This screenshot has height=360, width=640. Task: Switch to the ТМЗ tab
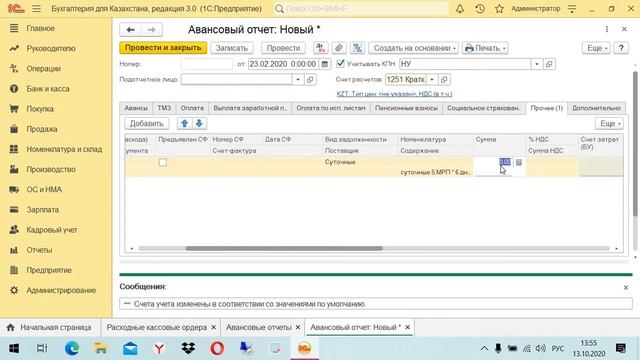pyautogui.click(x=164, y=108)
